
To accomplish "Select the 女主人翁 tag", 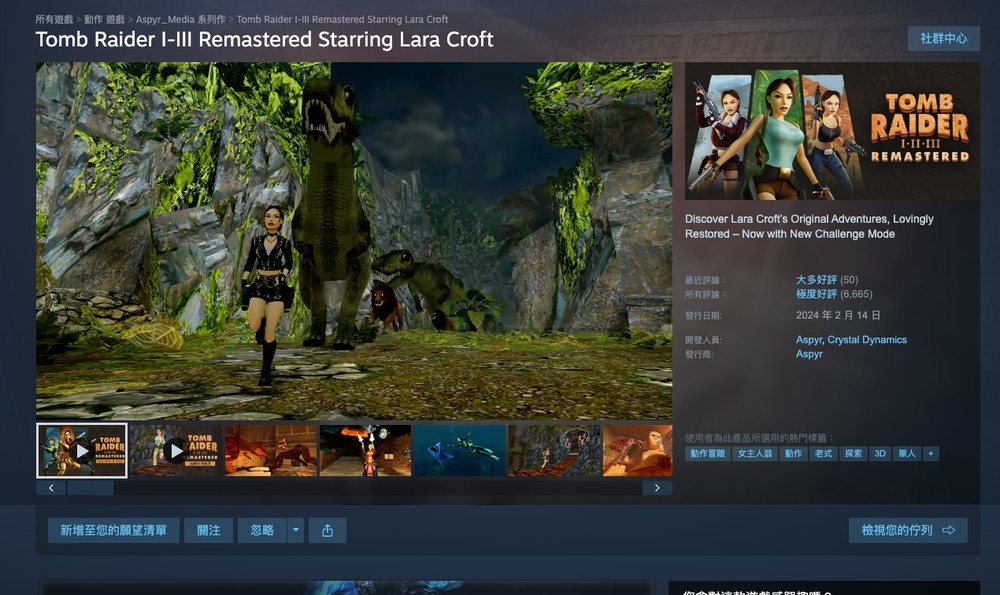I will [x=755, y=453].
